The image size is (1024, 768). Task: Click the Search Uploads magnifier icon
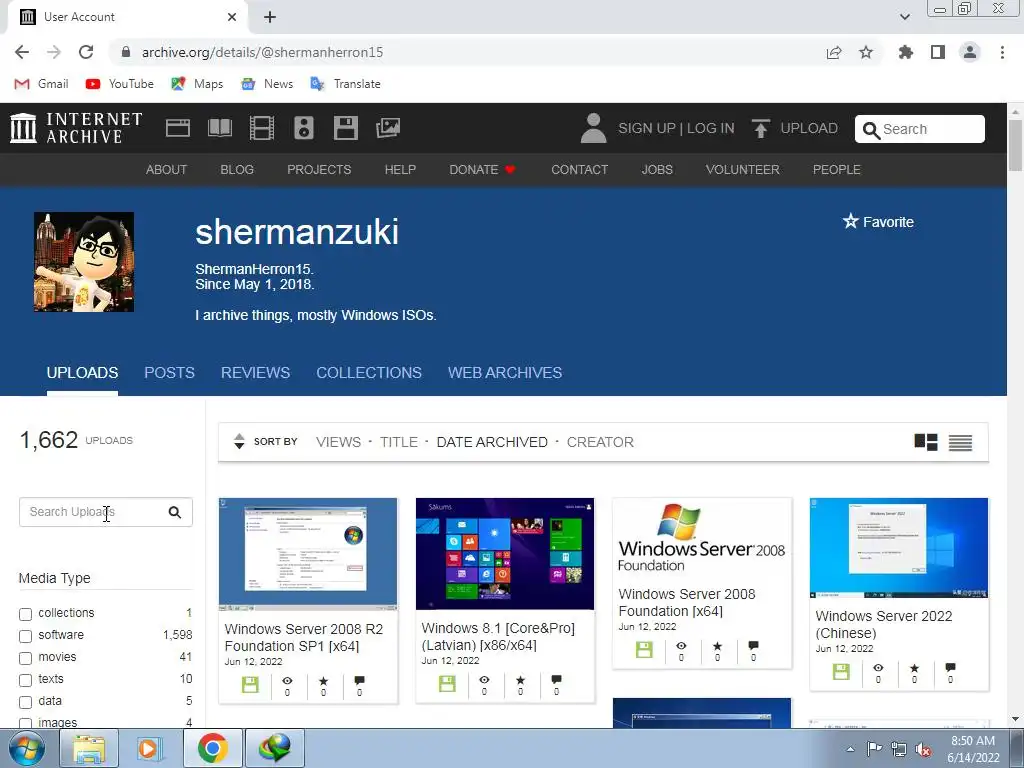click(174, 512)
